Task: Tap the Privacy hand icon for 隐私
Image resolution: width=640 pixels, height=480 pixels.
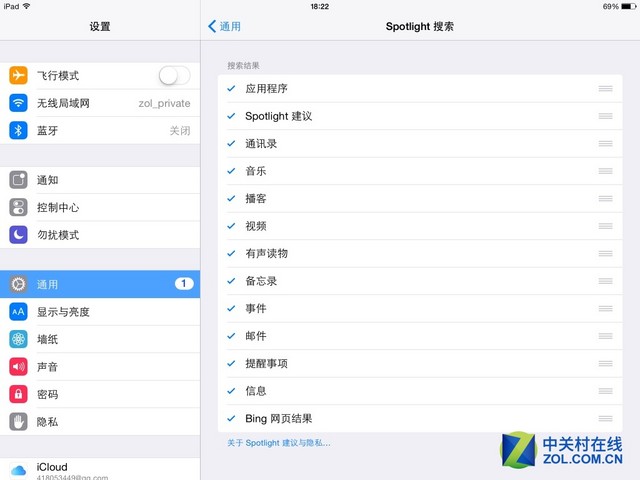Action: click(x=18, y=422)
